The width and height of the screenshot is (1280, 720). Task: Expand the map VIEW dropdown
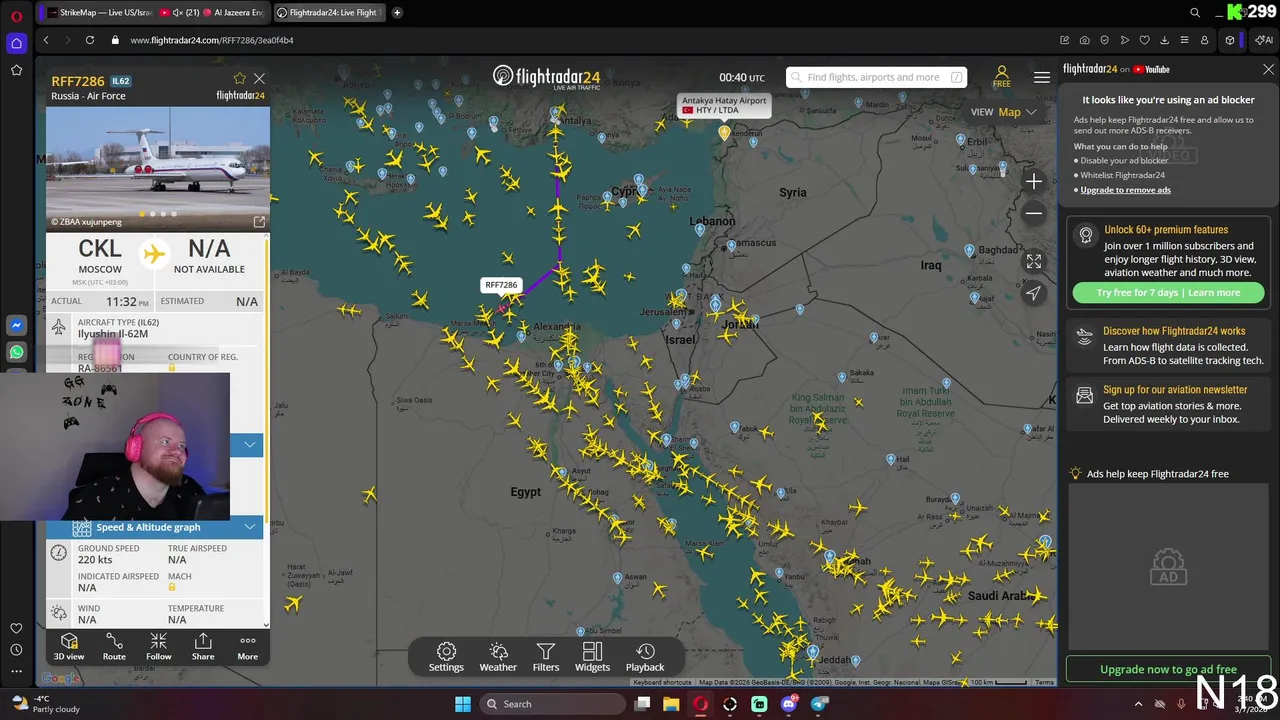[1004, 112]
